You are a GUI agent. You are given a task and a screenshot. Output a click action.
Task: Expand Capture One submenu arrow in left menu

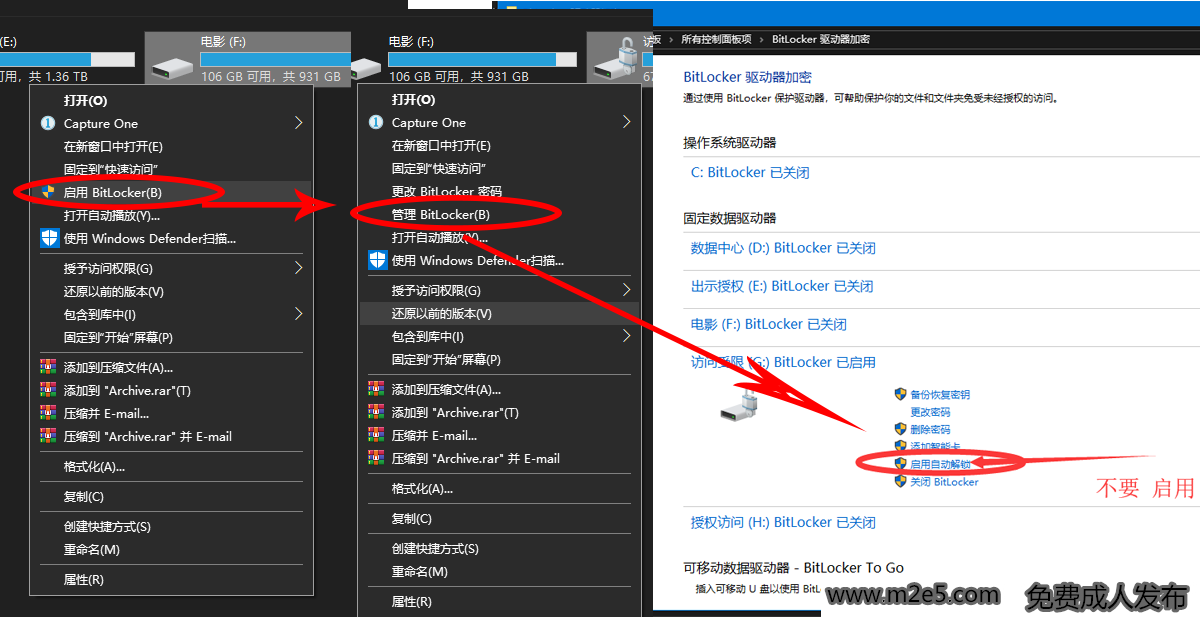click(298, 123)
